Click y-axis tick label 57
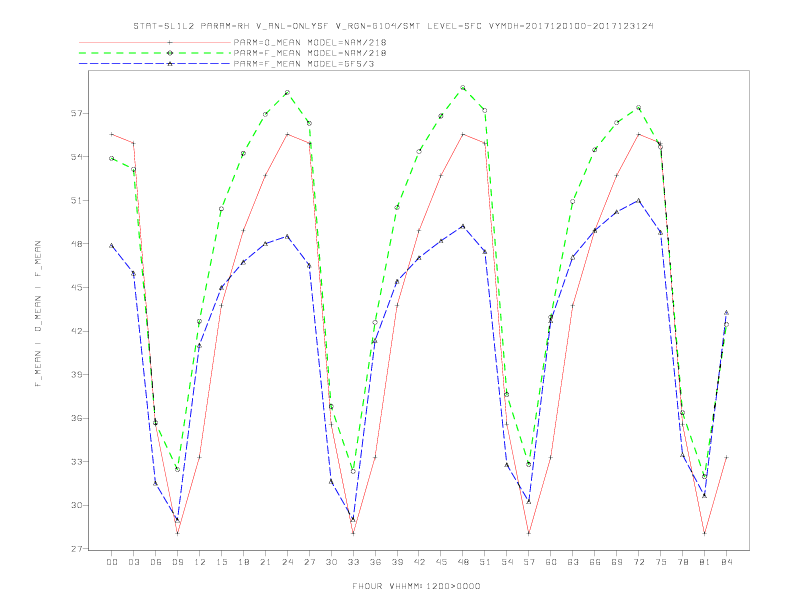Screen dimensions: 792x612 76,113
